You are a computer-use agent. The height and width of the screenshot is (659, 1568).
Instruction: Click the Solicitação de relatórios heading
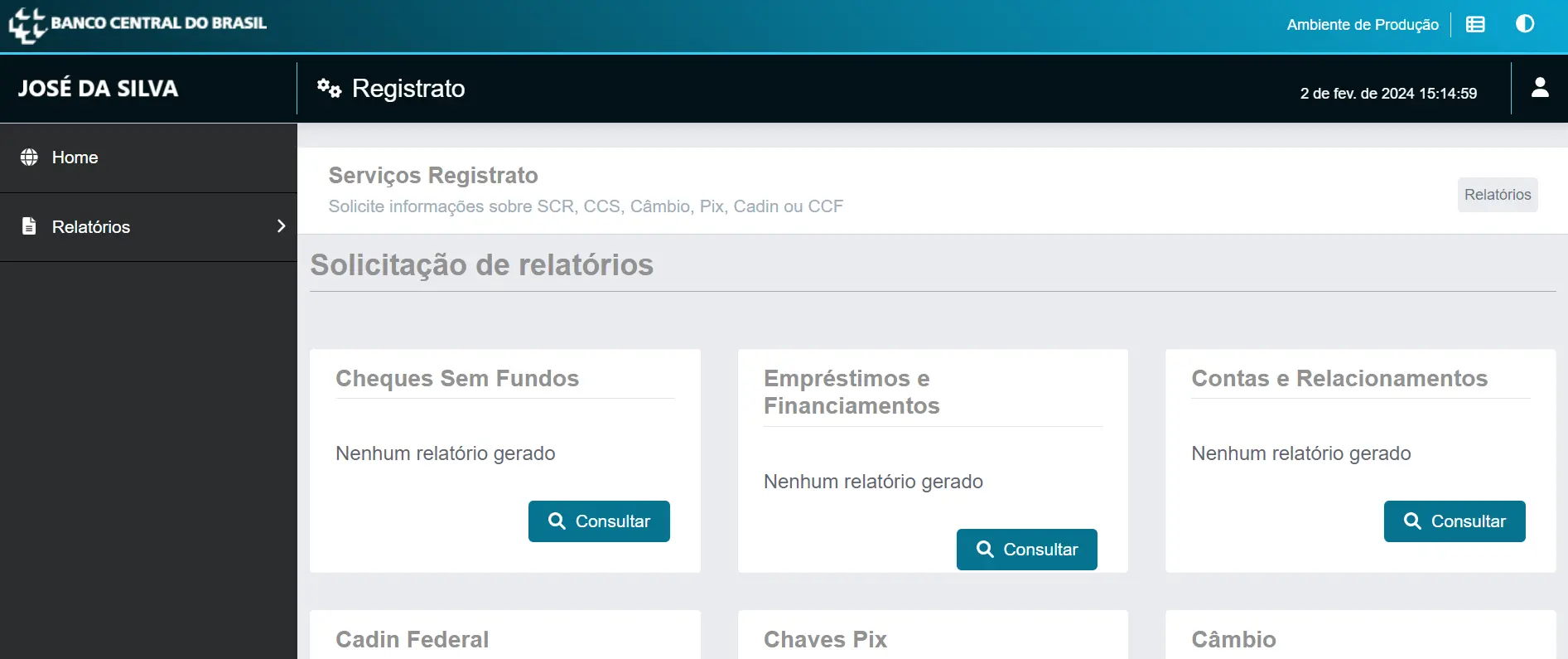481,265
